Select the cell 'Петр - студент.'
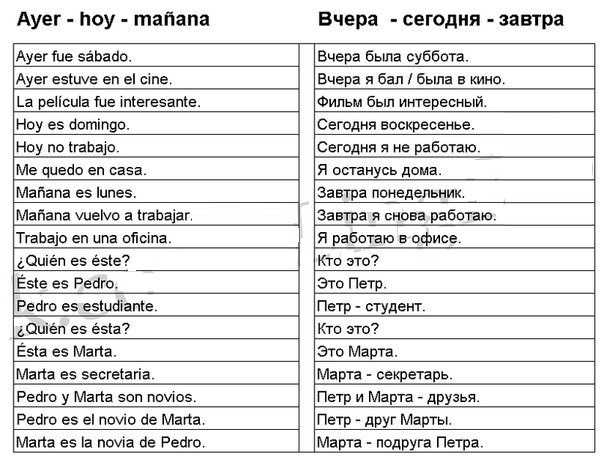The width and height of the screenshot is (604, 465). [455, 305]
